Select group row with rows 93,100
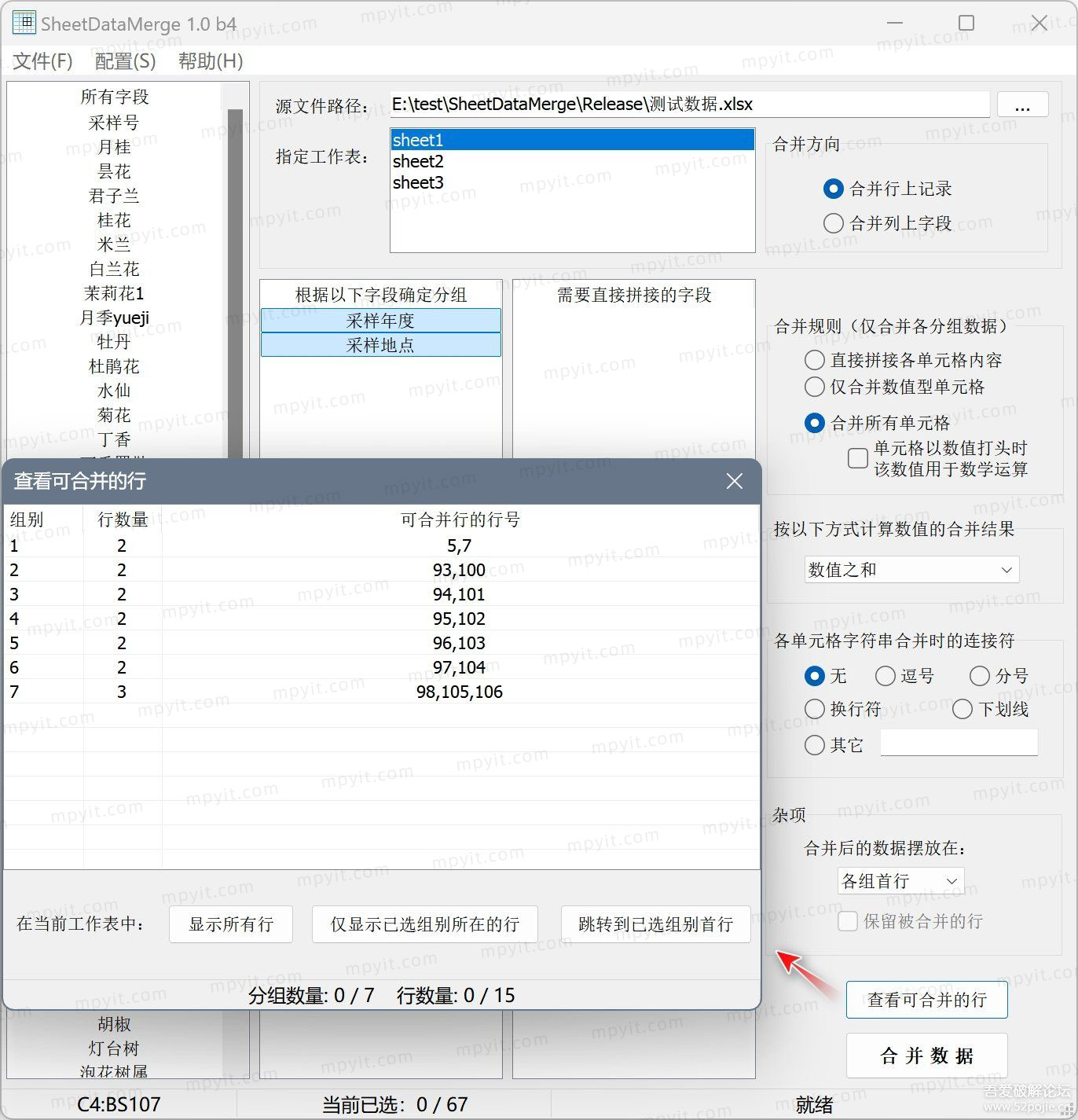1078x1120 pixels. 382,570
